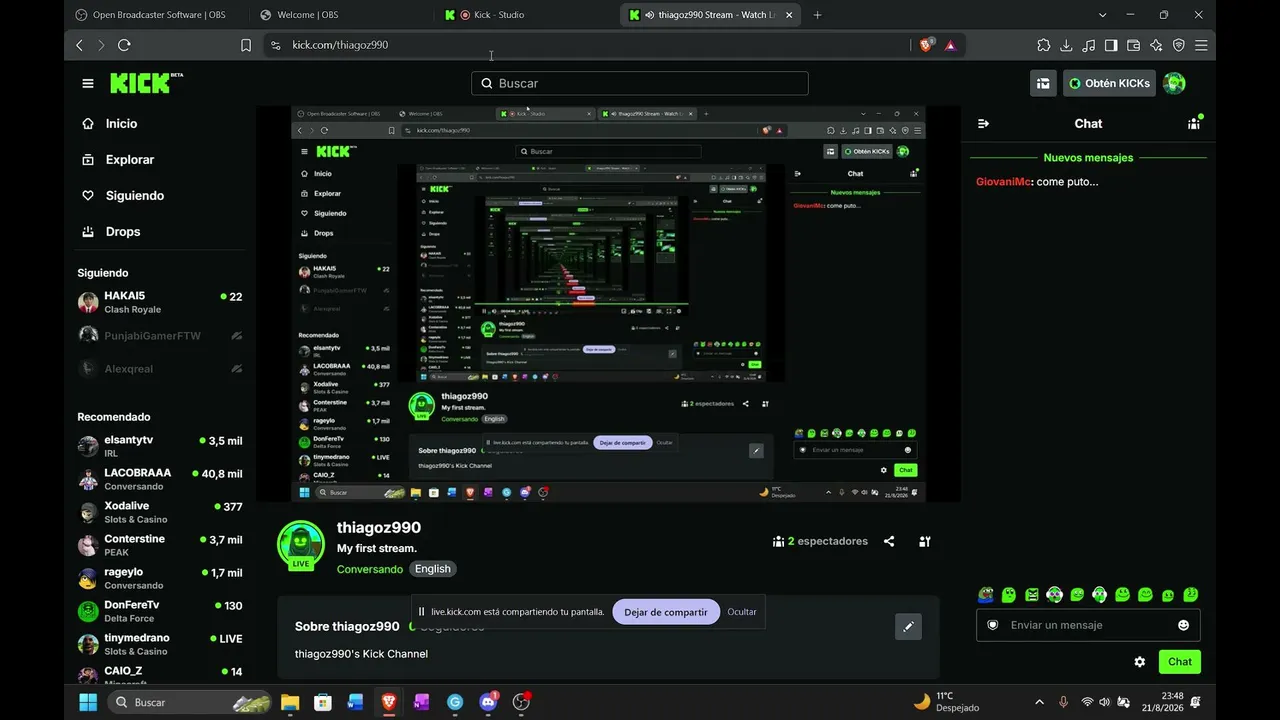Open chat identity badge icon in message box
Viewport: 1280px width, 720px height.
pos(993,625)
